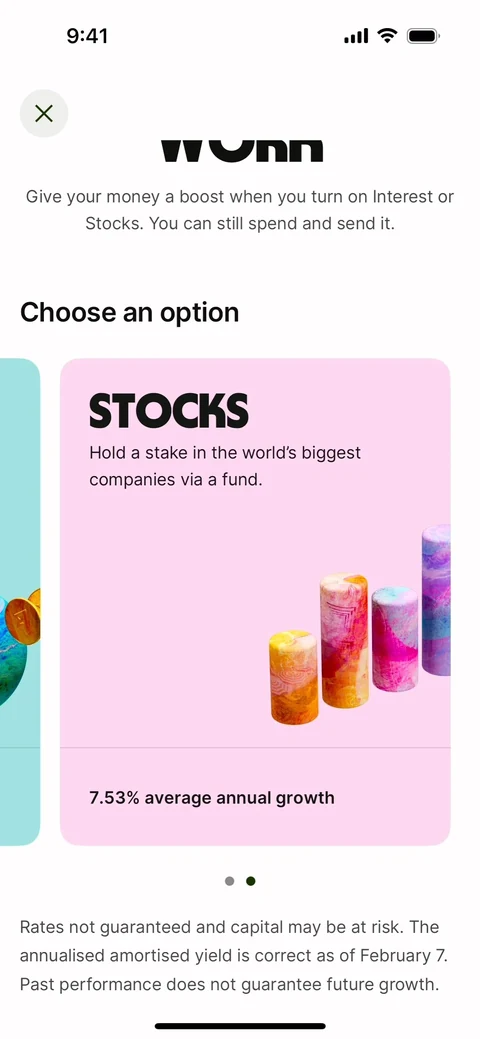Screen dimensions: 480x1039
Task: Tap the short pink-blue cylinder illustration
Action: tap(395, 639)
